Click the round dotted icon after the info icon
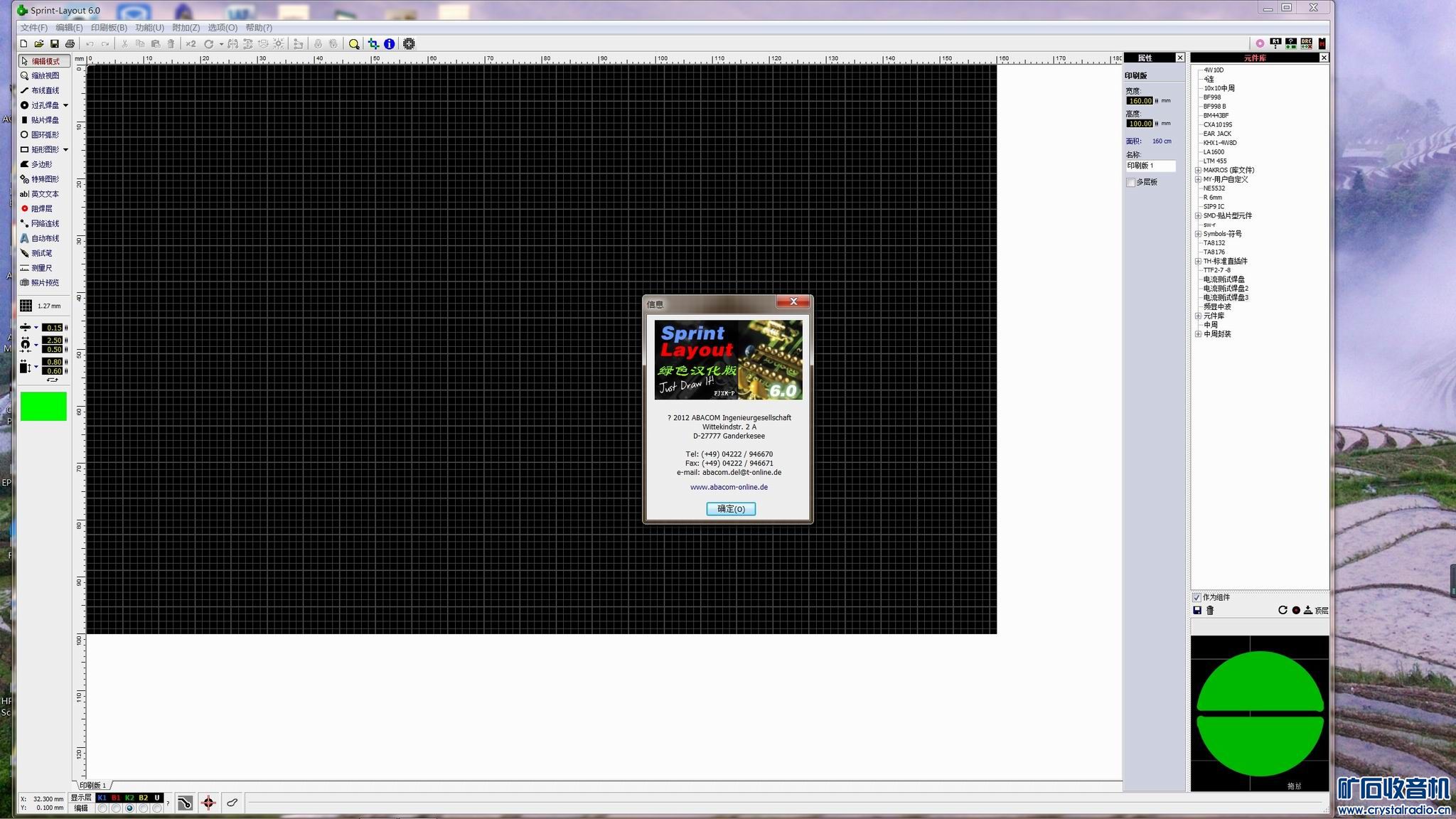Screen dimensions: 1456x819 (x=409, y=44)
